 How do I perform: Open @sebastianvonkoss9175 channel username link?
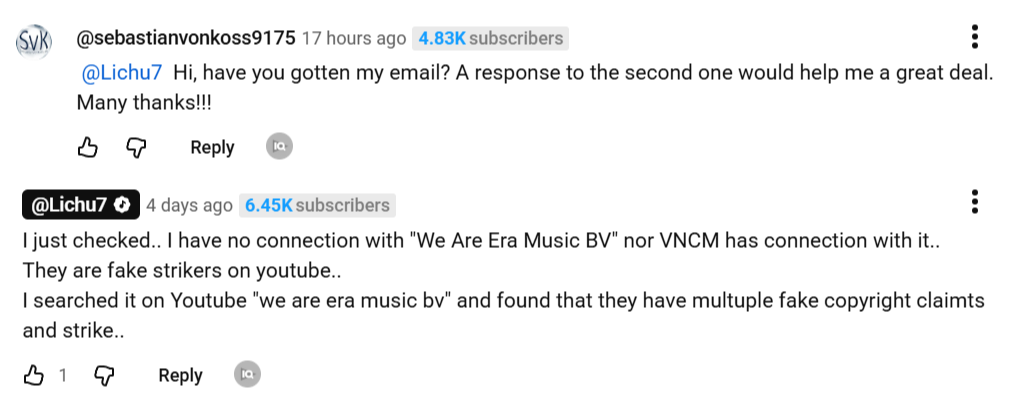[185, 39]
